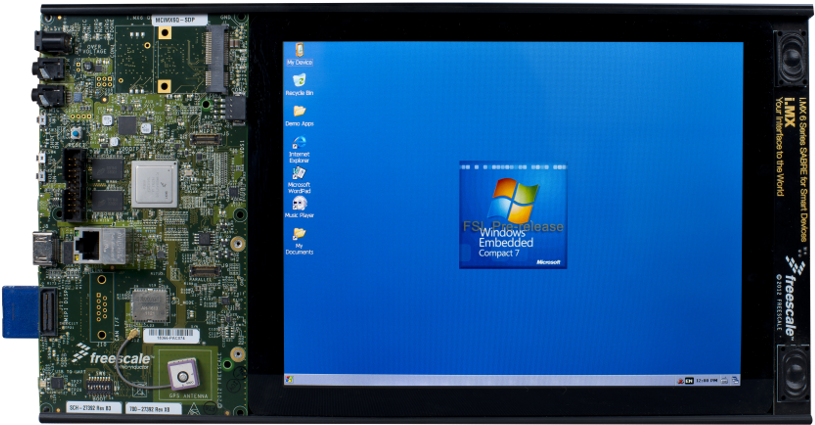Open the Start menu on the taskbar
This screenshot has height=425, width=815.
point(289,380)
